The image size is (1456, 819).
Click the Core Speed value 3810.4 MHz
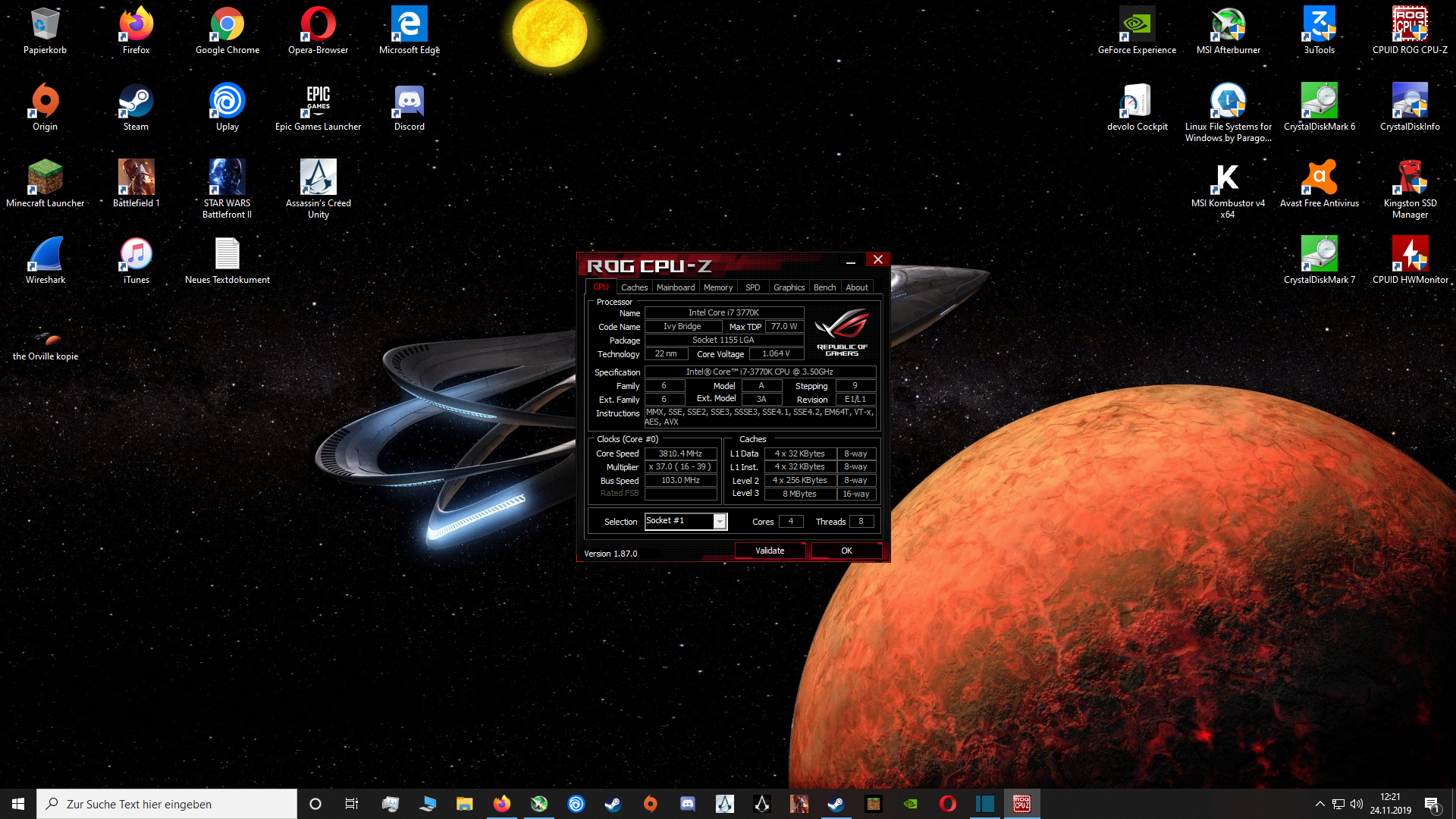[680, 453]
